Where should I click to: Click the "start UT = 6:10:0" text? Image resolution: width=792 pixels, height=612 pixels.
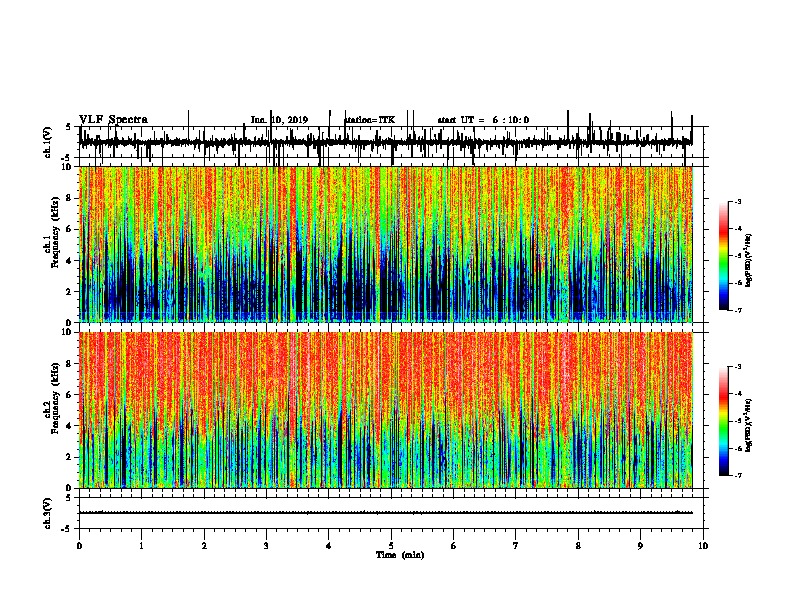[x=483, y=120]
